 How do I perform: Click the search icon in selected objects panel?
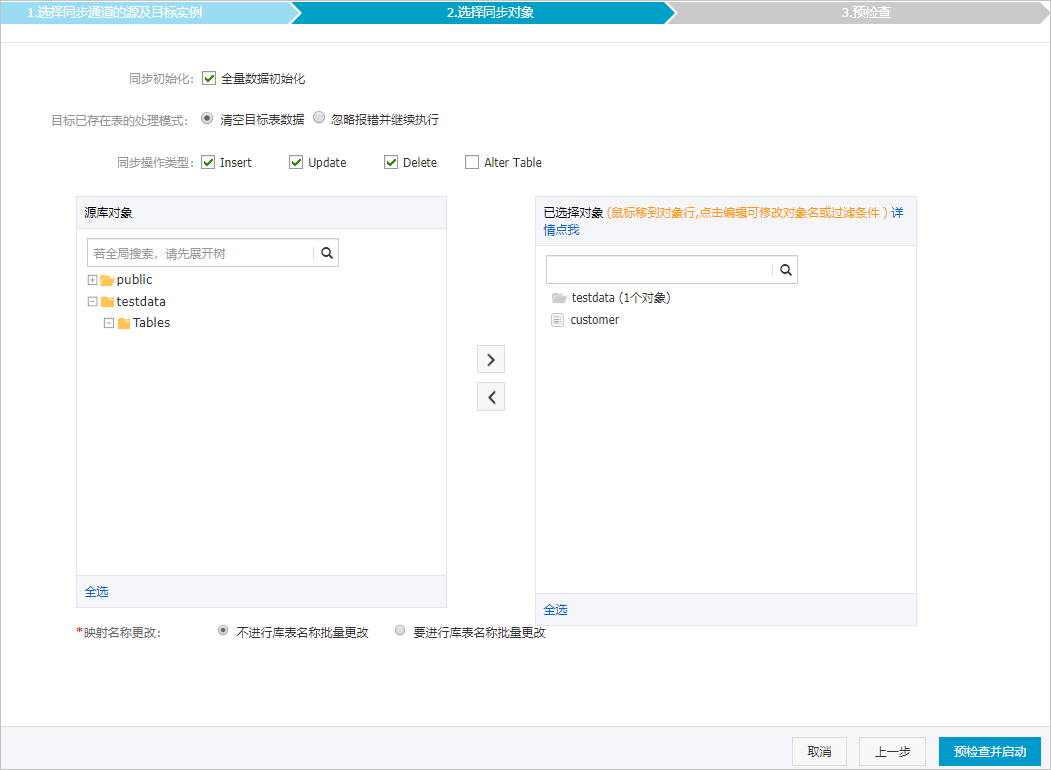[x=786, y=269]
